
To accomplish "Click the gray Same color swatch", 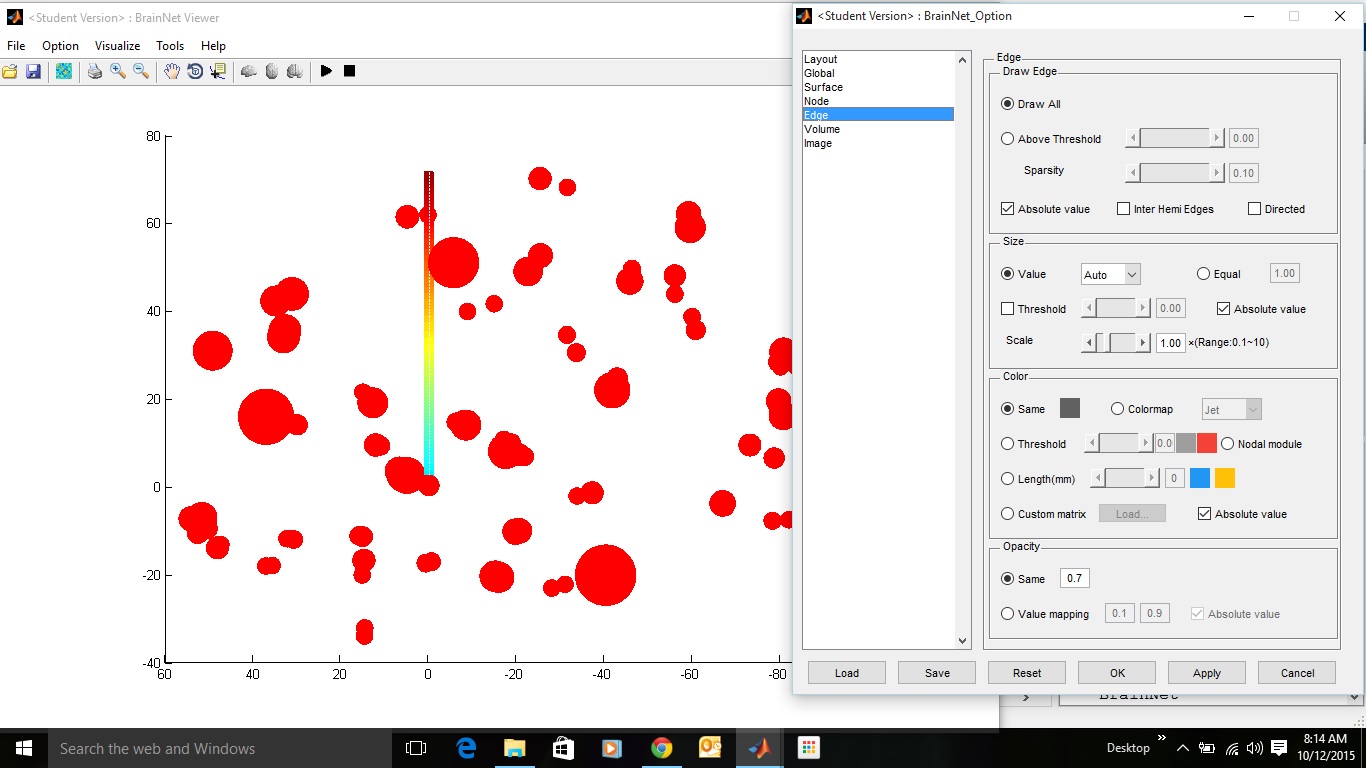I will pos(1070,408).
